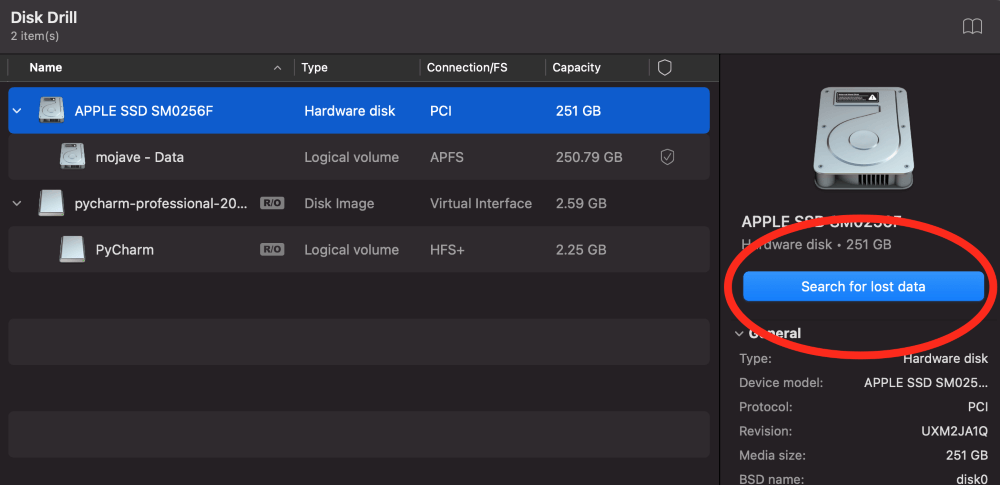1000x485 pixels.
Task: Sort by the Type column header
Action: (x=315, y=68)
